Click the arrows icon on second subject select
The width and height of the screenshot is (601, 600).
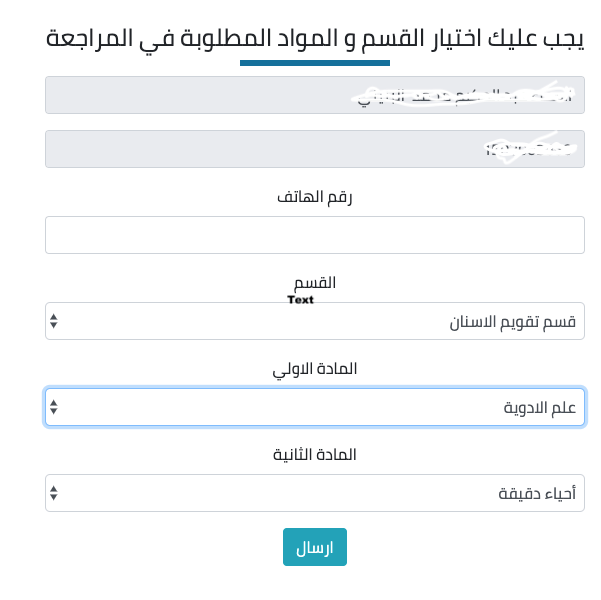[54, 493]
